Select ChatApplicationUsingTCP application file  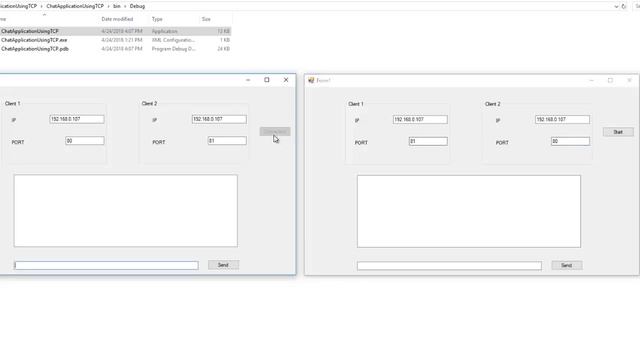click(x=30, y=31)
